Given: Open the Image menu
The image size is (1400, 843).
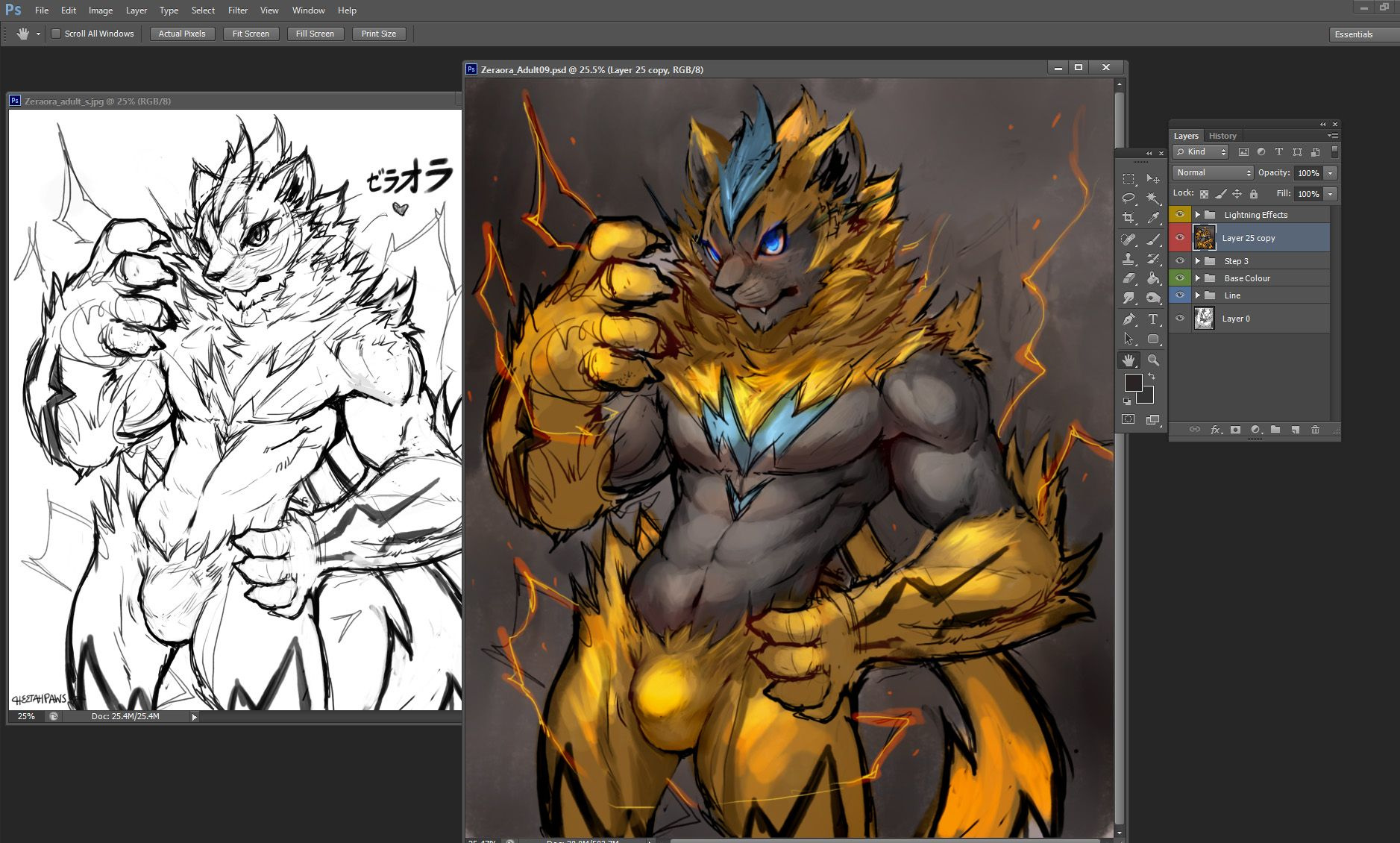Looking at the screenshot, I should (x=101, y=10).
